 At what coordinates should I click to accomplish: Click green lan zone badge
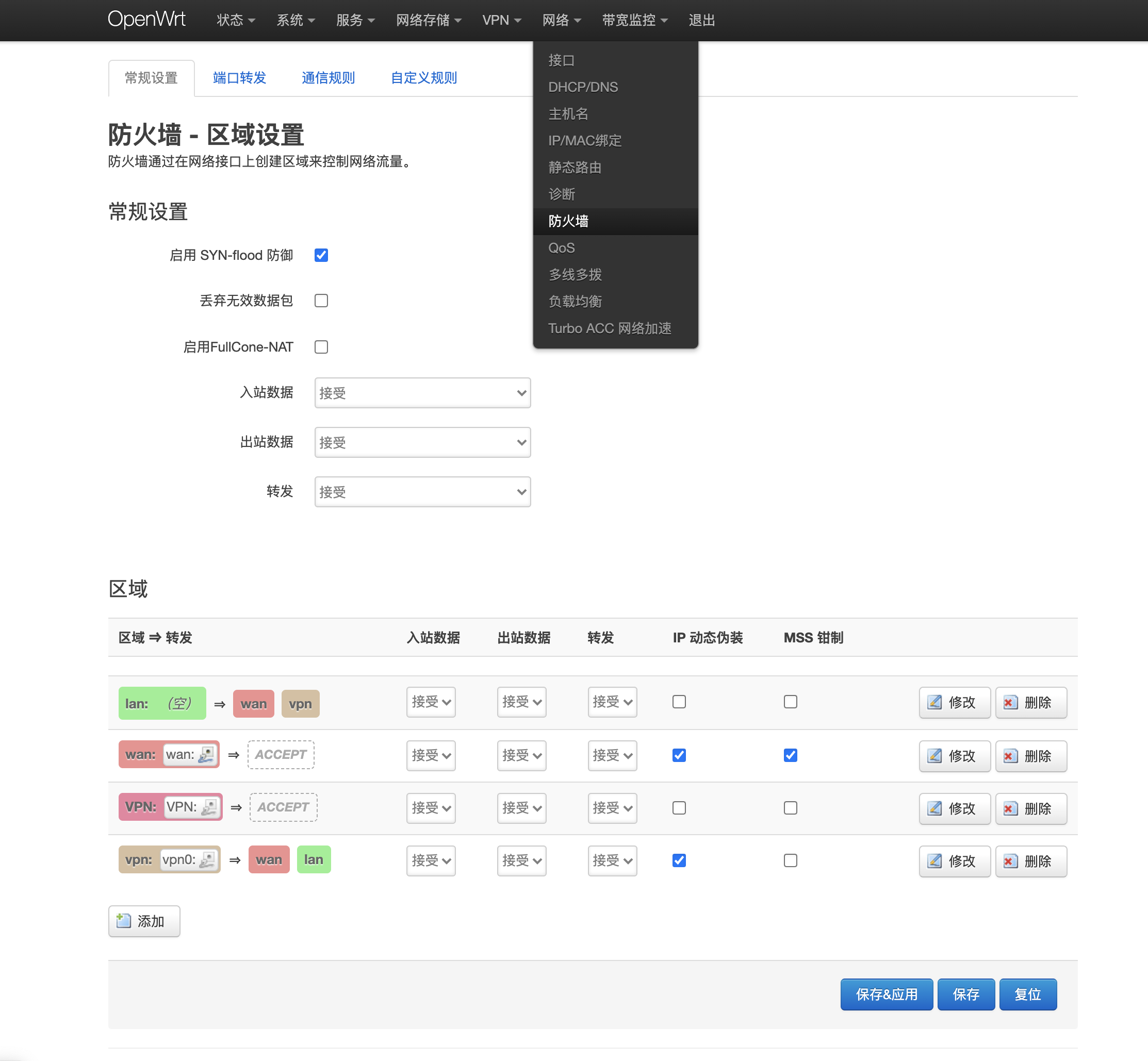pyautogui.click(x=162, y=703)
